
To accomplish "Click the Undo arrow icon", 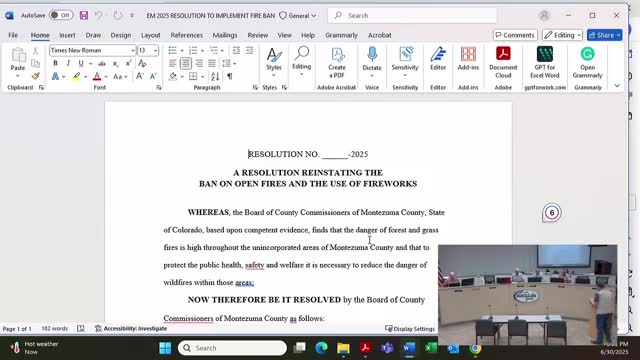I will 98,16.
